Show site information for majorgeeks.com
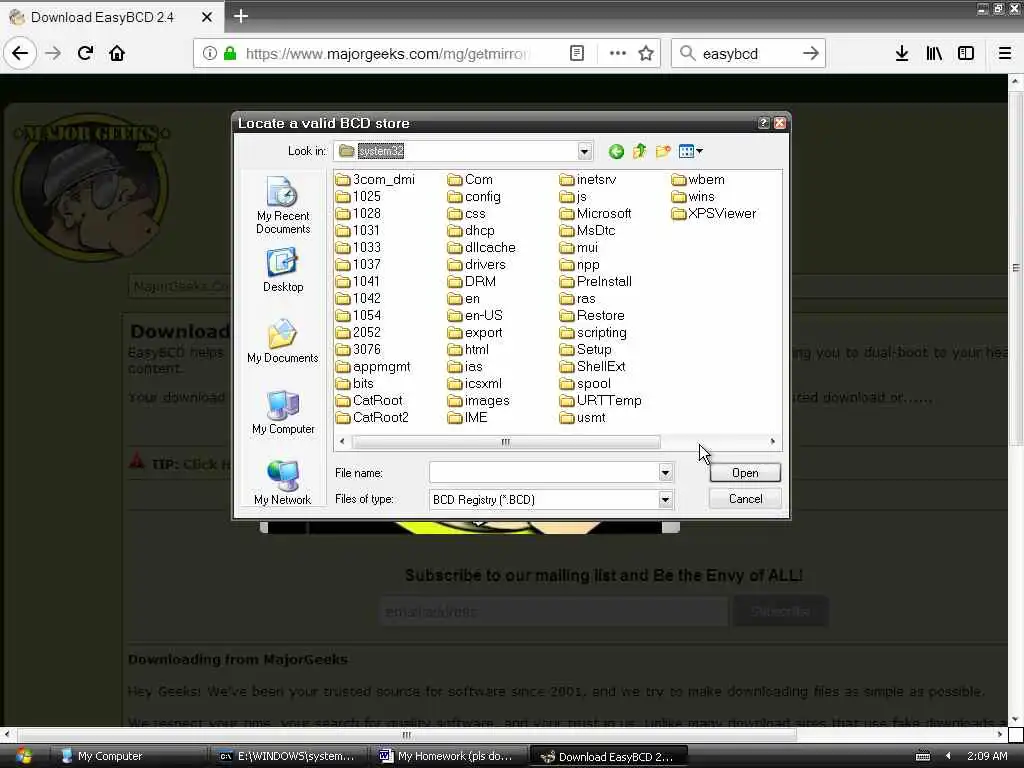This screenshot has width=1024, height=768. point(209,54)
